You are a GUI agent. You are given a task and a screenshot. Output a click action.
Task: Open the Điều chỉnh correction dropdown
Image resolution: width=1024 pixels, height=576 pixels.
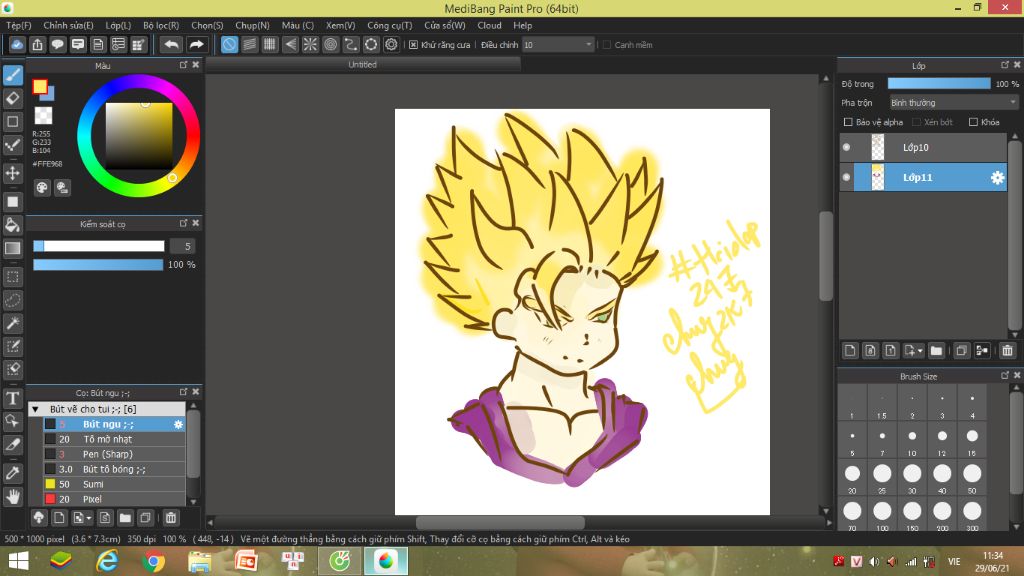pos(557,45)
